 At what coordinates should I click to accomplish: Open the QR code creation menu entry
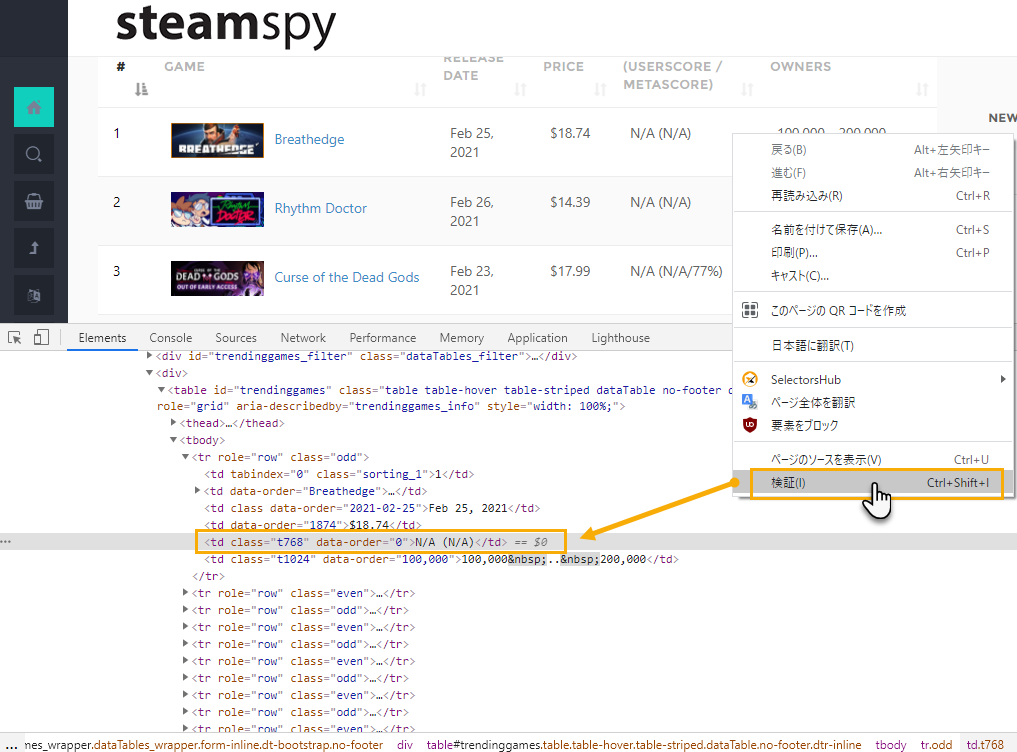tap(872, 311)
